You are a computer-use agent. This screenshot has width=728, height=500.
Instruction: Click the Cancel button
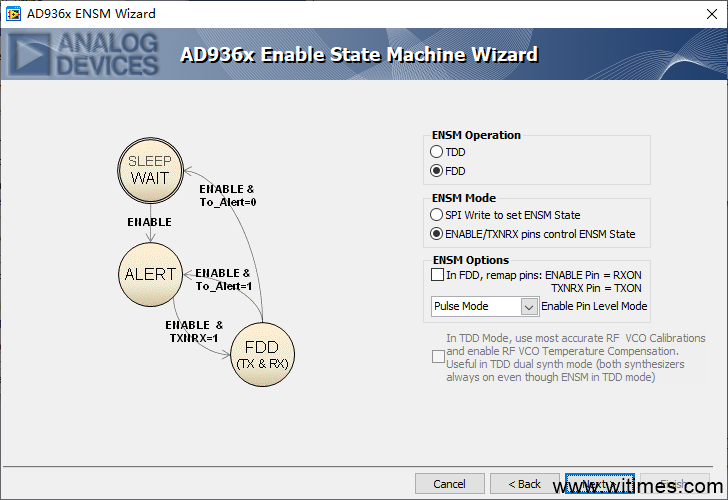tap(449, 484)
